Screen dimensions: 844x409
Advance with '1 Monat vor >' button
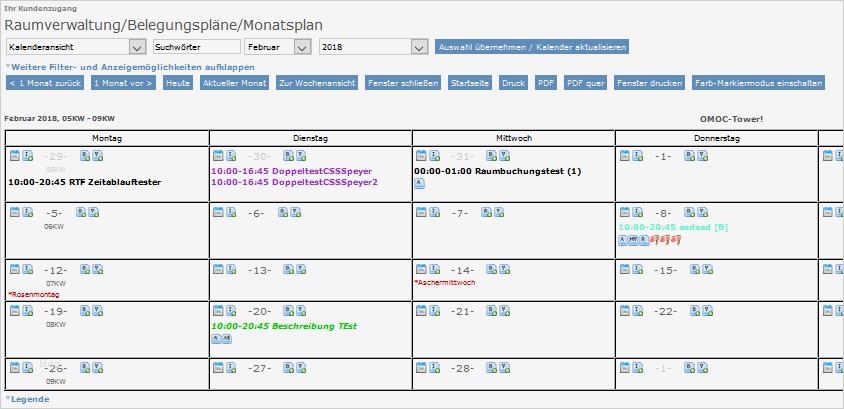(x=123, y=83)
